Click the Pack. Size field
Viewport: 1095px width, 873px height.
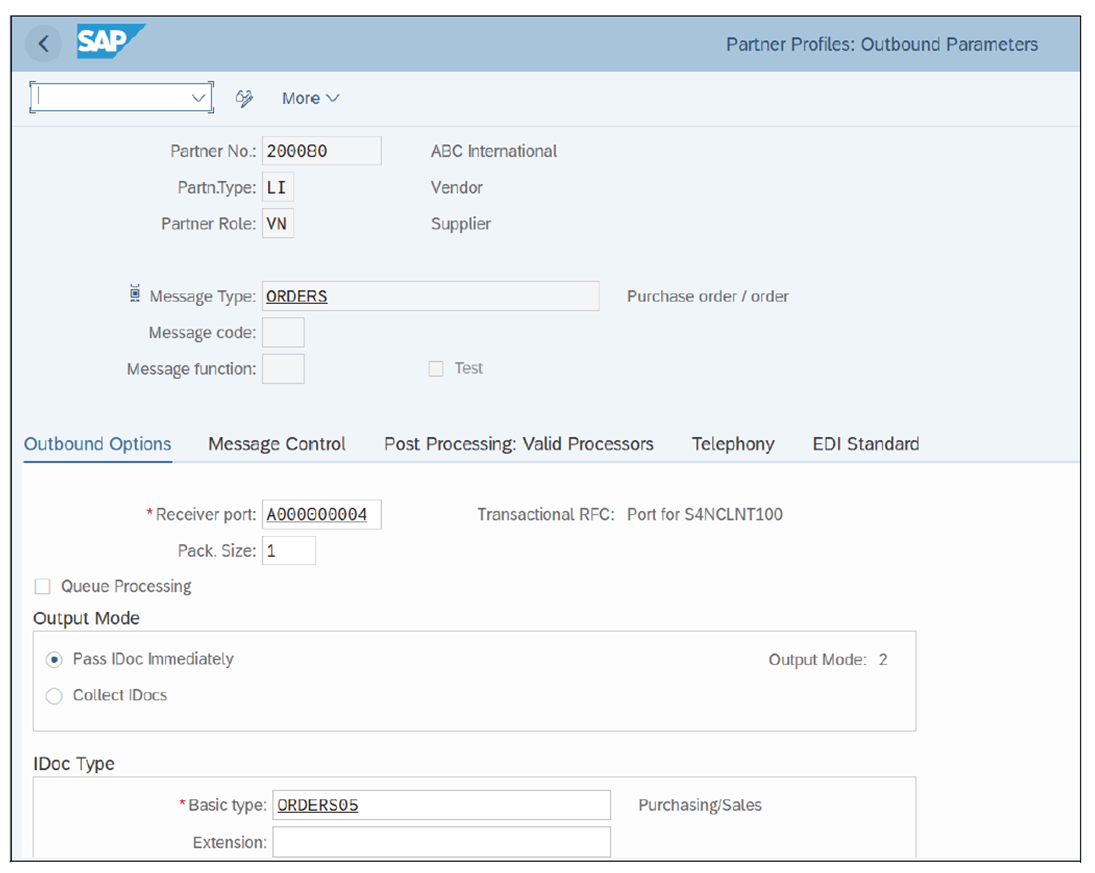pyautogui.click(x=288, y=550)
